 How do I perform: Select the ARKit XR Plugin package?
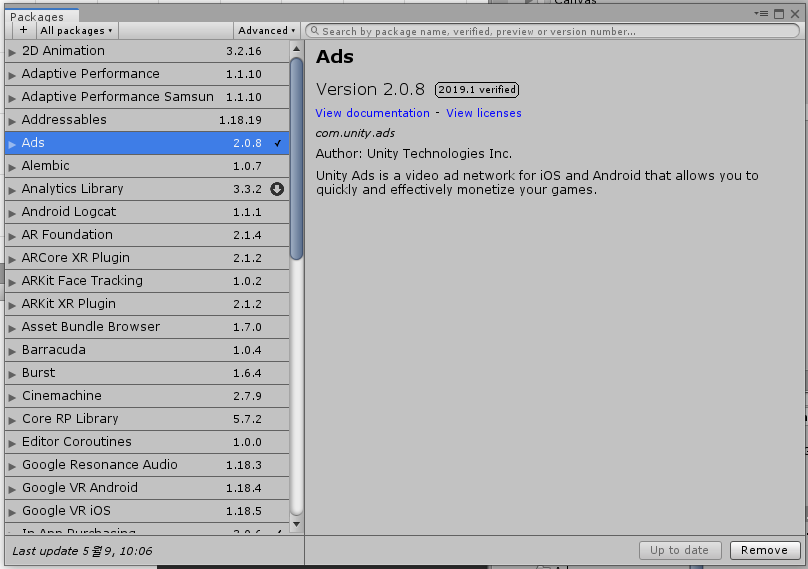point(147,304)
